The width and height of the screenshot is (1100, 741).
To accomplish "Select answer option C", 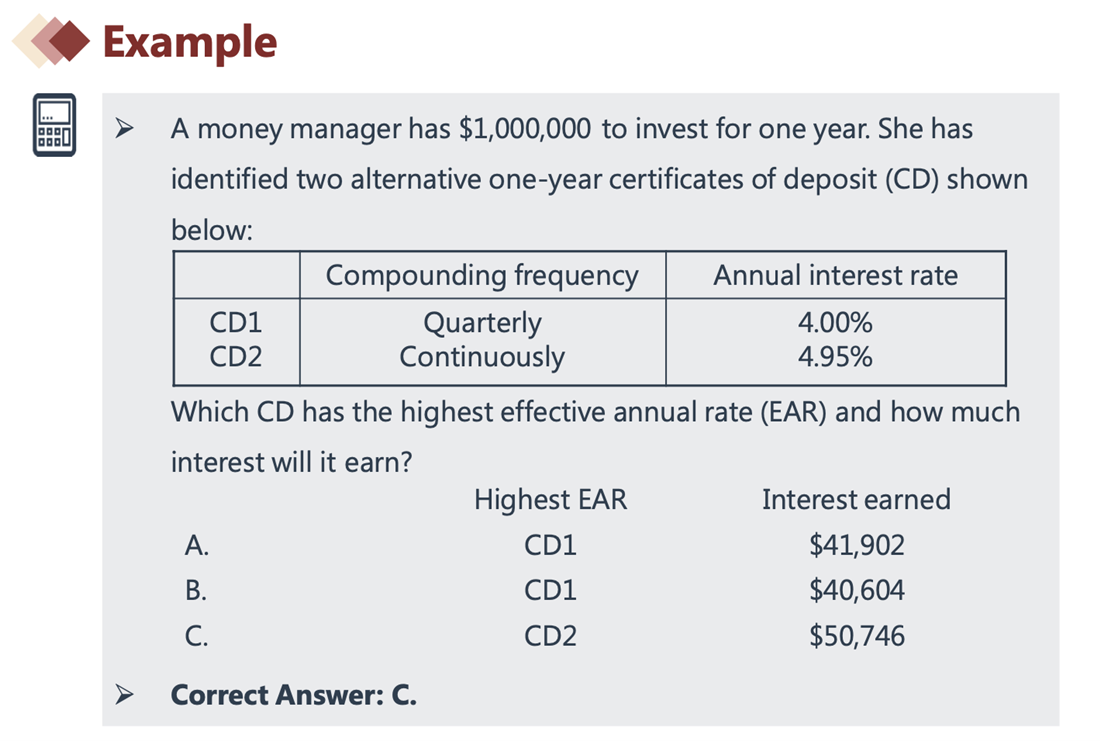I will point(196,636).
